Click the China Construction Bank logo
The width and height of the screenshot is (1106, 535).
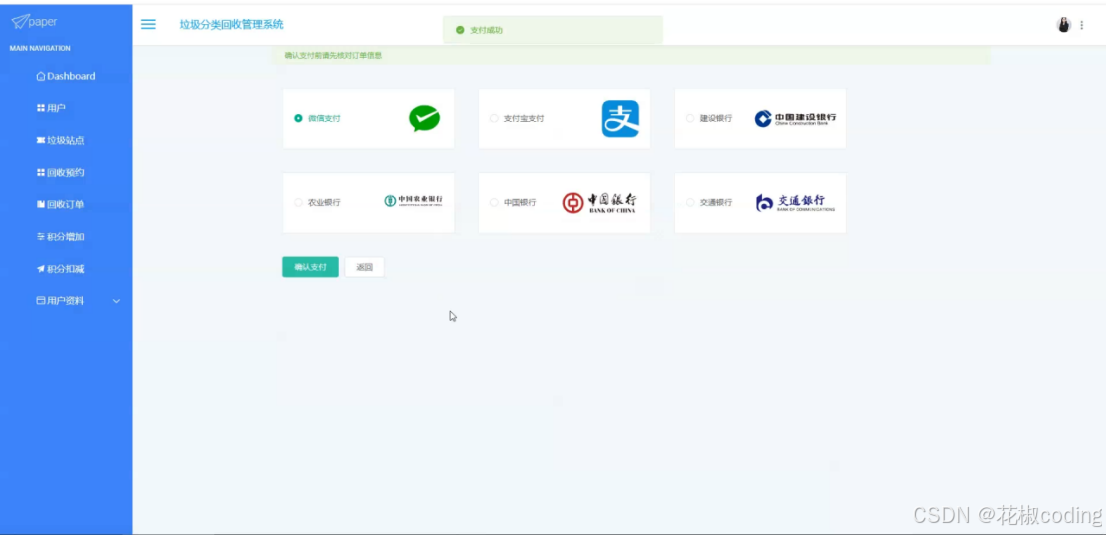(795, 119)
